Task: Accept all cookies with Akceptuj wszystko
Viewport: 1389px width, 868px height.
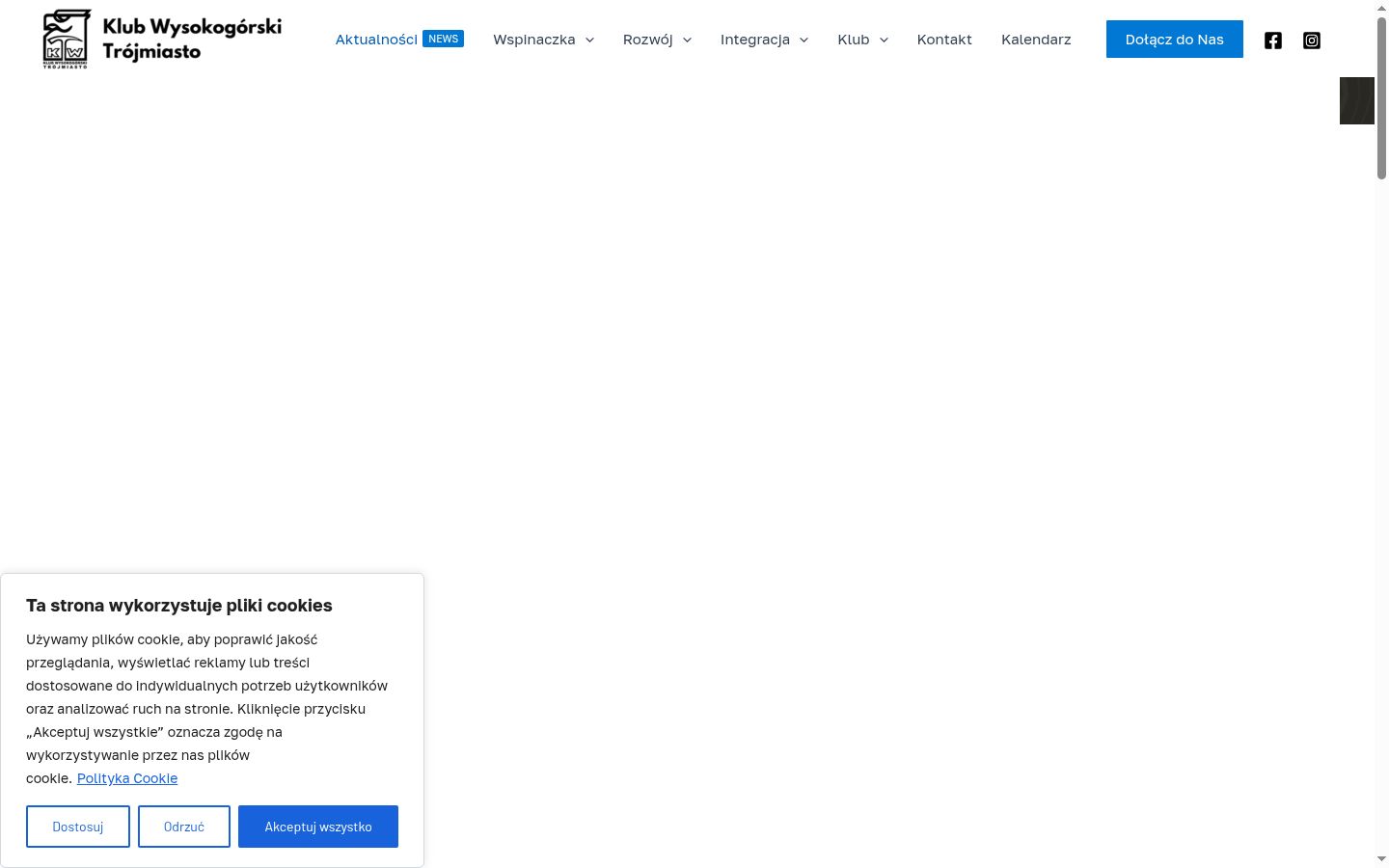Action: (x=318, y=827)
